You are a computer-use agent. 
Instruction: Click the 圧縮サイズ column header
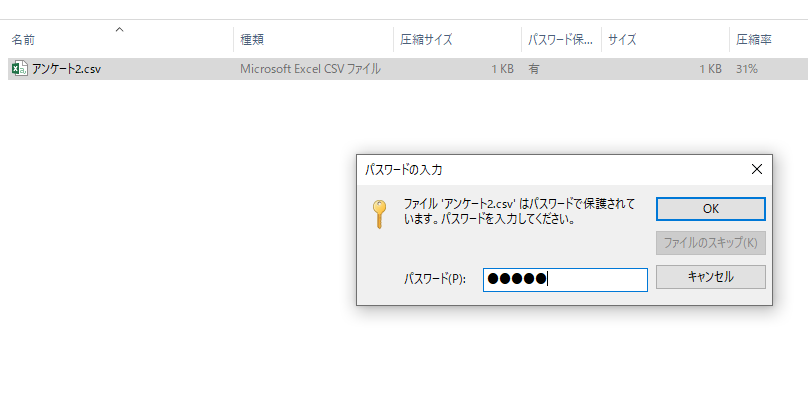426,40
